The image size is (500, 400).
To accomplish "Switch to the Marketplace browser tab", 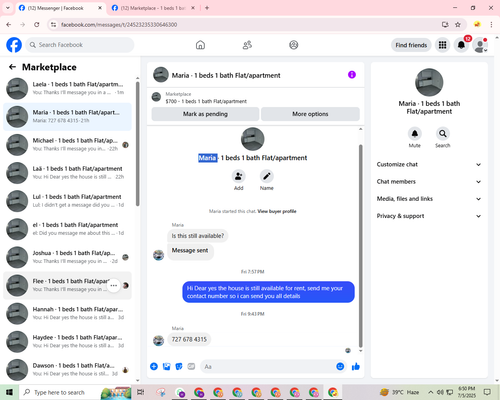I will [x=153, y=8].
